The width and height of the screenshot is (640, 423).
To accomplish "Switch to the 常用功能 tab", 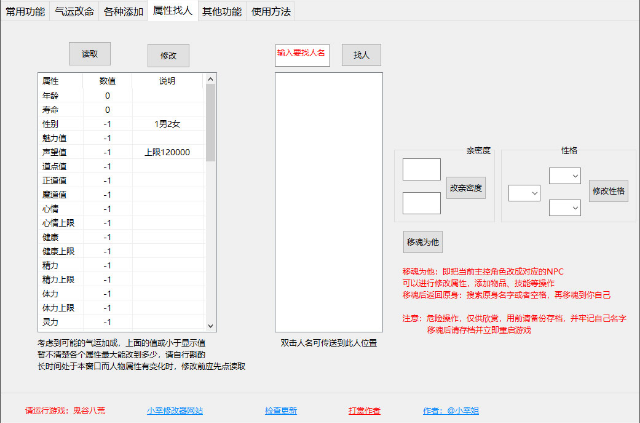I will tap(25, 11).
